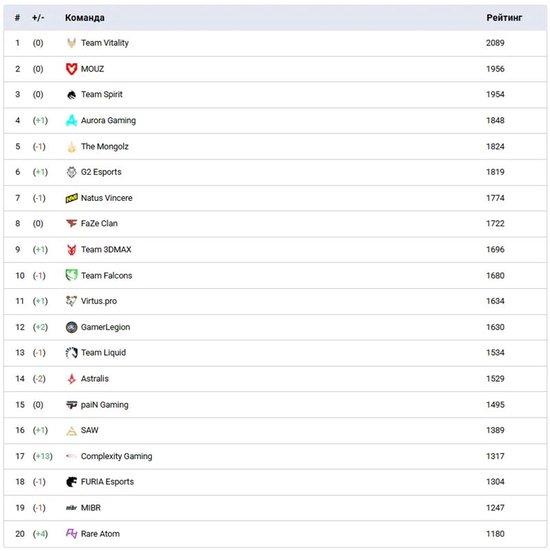Click the FURIA Esports panther logo
The height and width of the screenshot is (551, 550).
coord(71,482)
